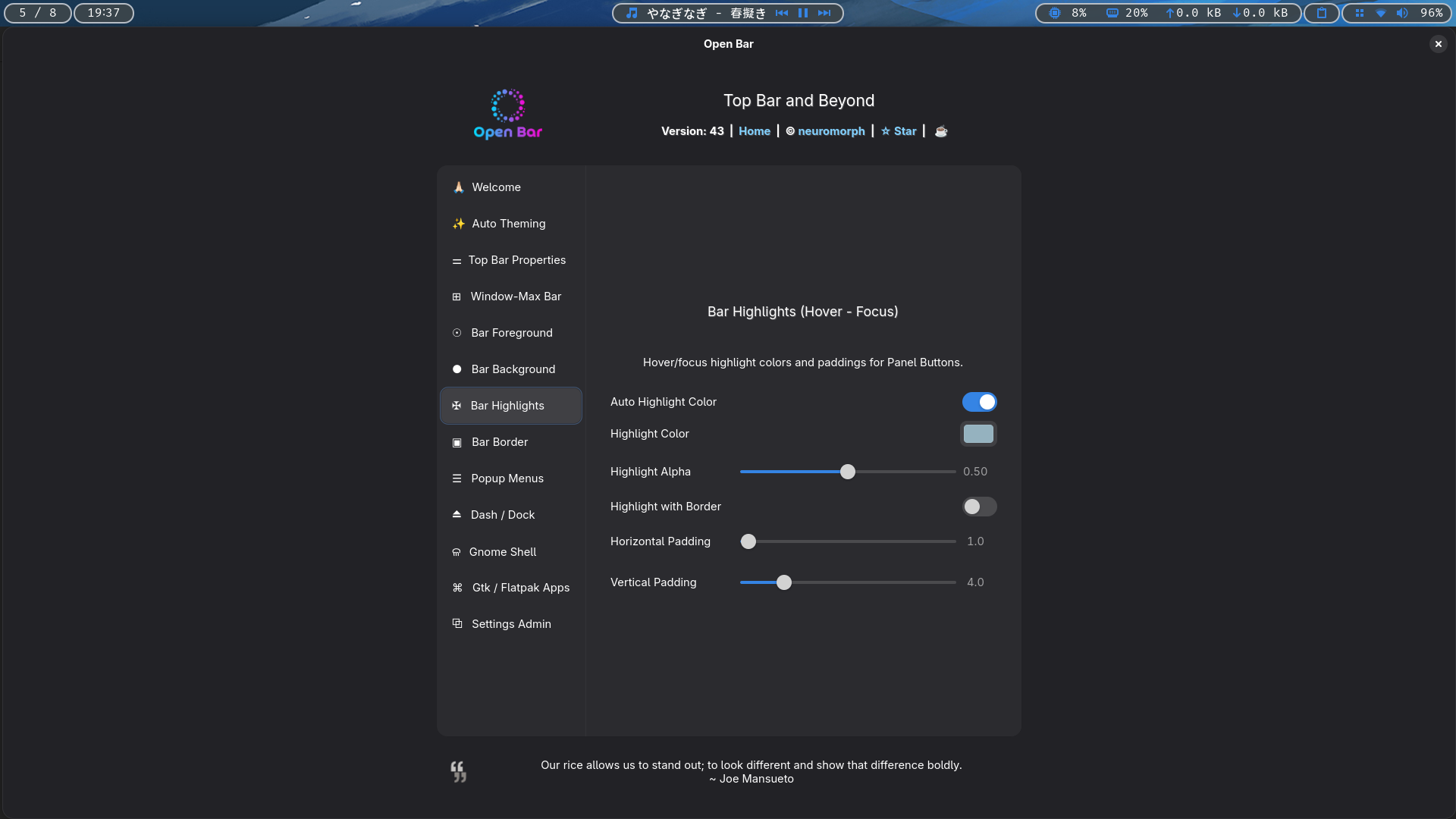The width and height of the screenshot is (1456, 819).
Task: Click the music note icon
Action: pyautogui.click(x=632, y=13)
